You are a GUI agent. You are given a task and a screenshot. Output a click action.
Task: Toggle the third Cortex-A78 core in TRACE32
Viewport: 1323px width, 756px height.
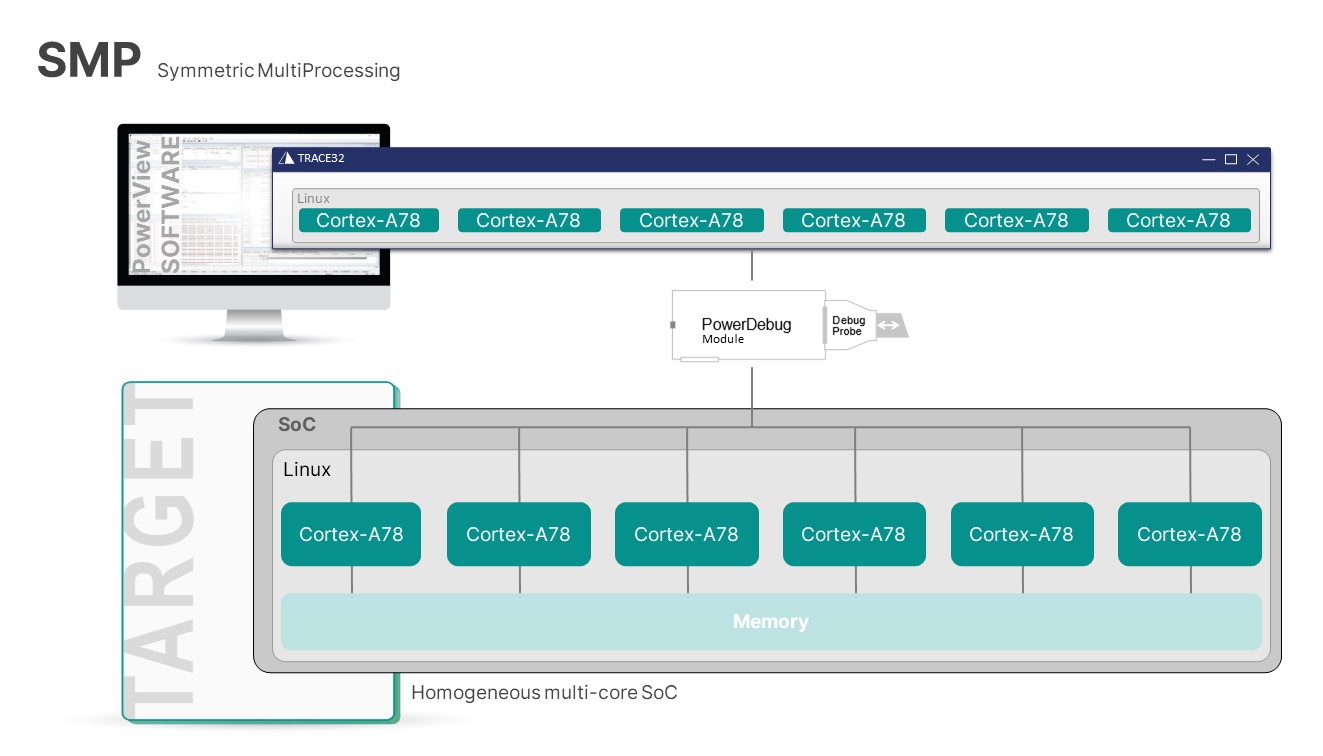coord(692,220)
